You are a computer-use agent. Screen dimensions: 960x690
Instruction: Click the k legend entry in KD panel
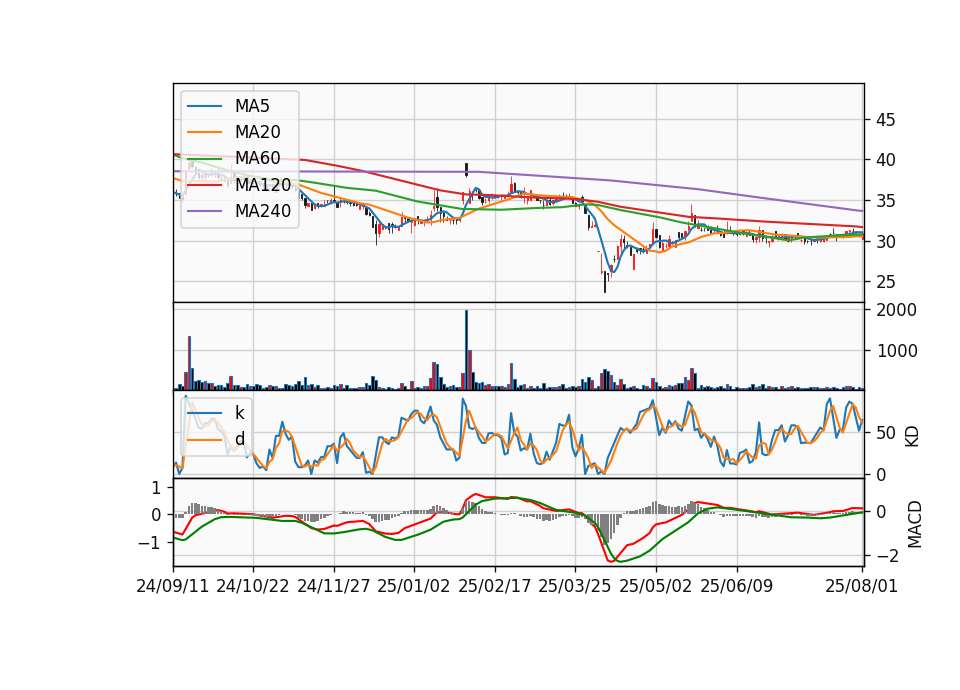click(239, 413)
